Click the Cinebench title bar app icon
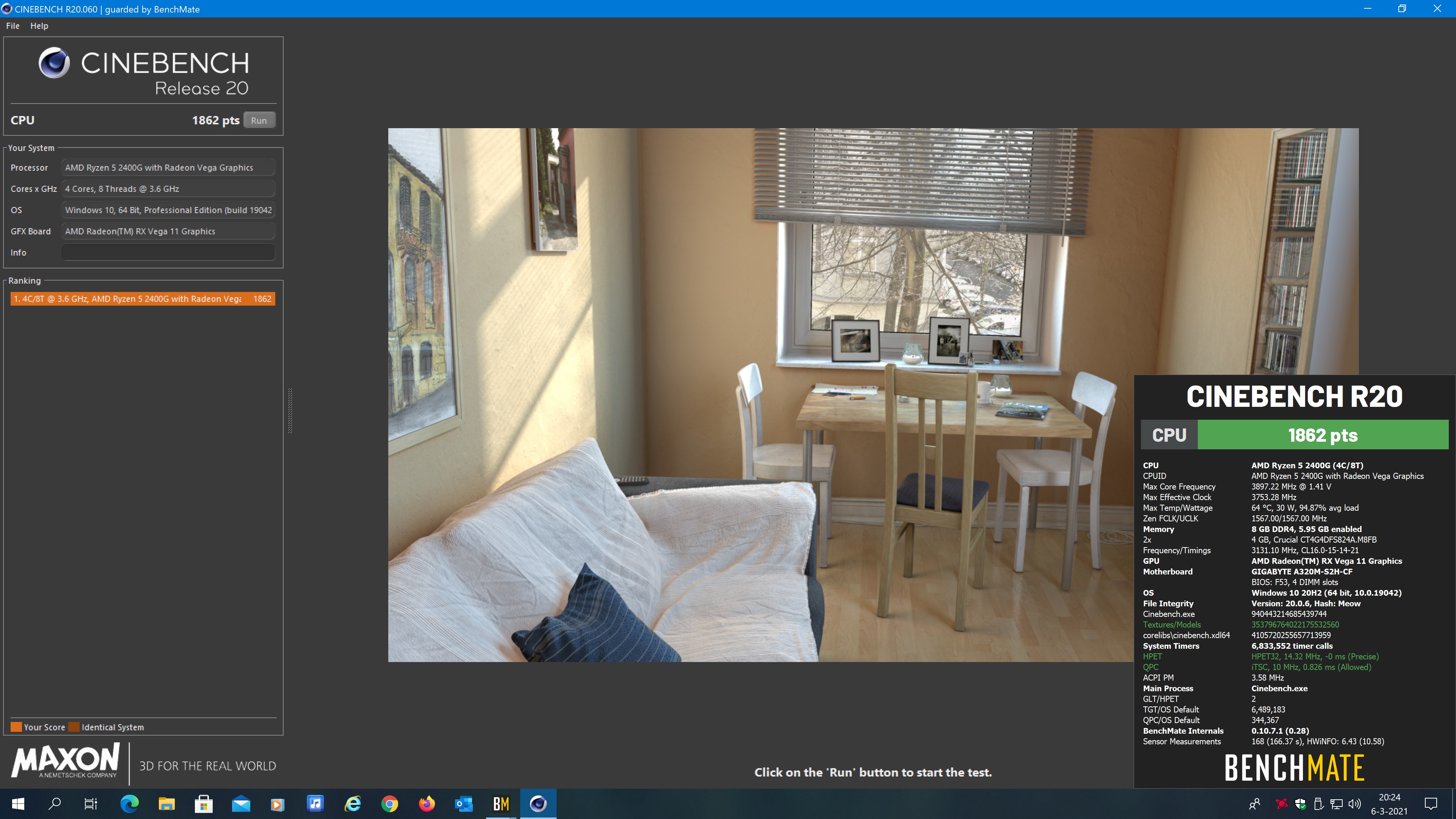 pyautogui.click(x=7, y=9)
